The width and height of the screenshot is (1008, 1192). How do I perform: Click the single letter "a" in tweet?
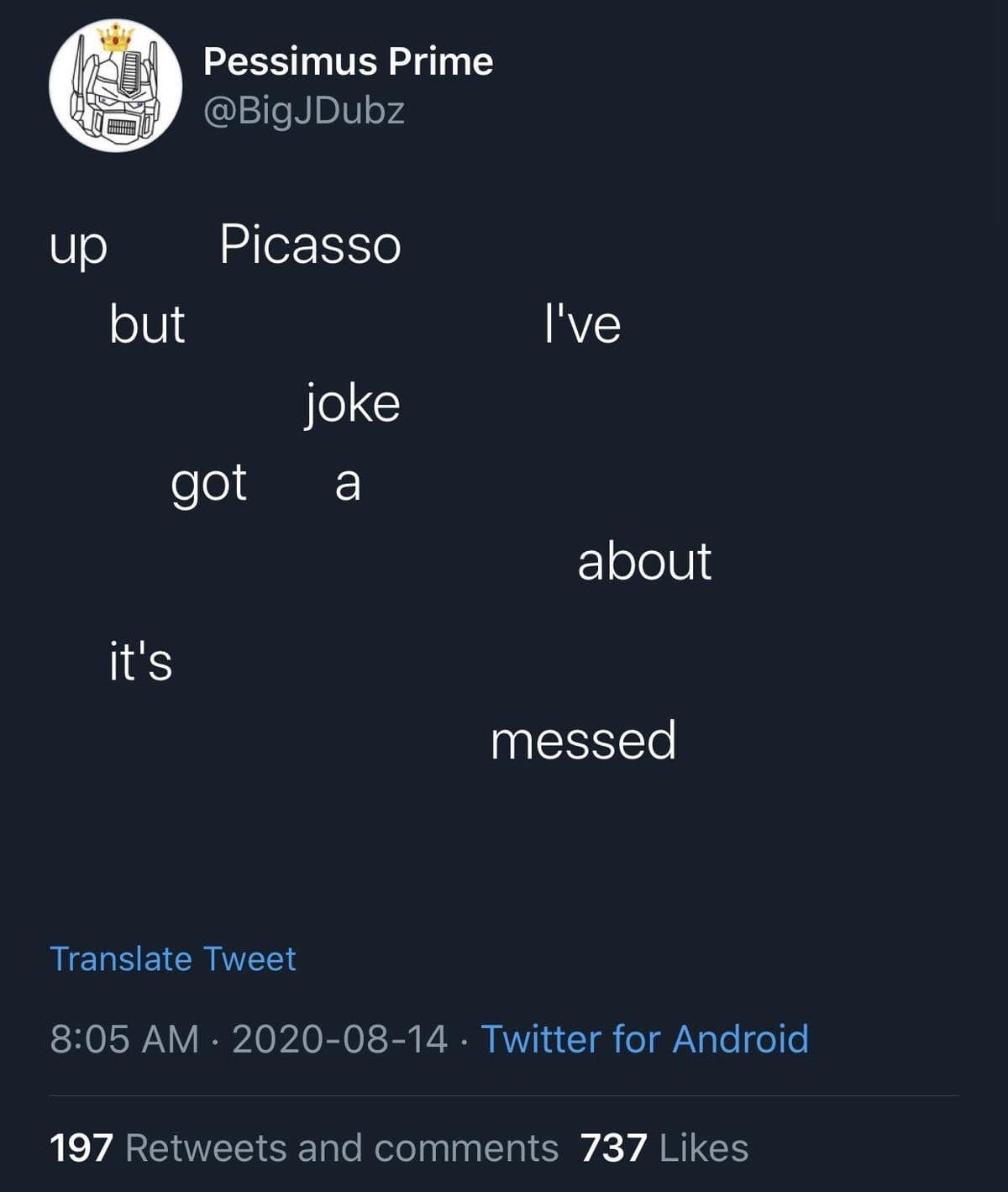348,484
